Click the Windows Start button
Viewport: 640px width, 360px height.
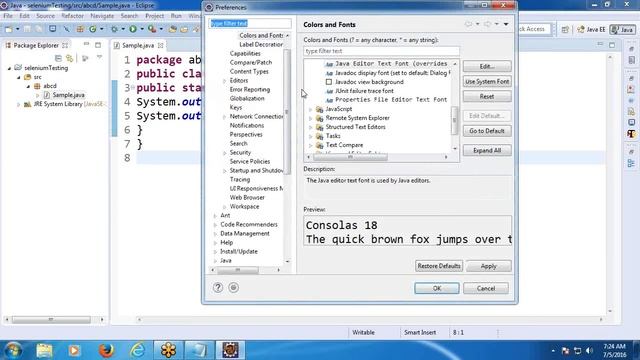pos(13,350)
